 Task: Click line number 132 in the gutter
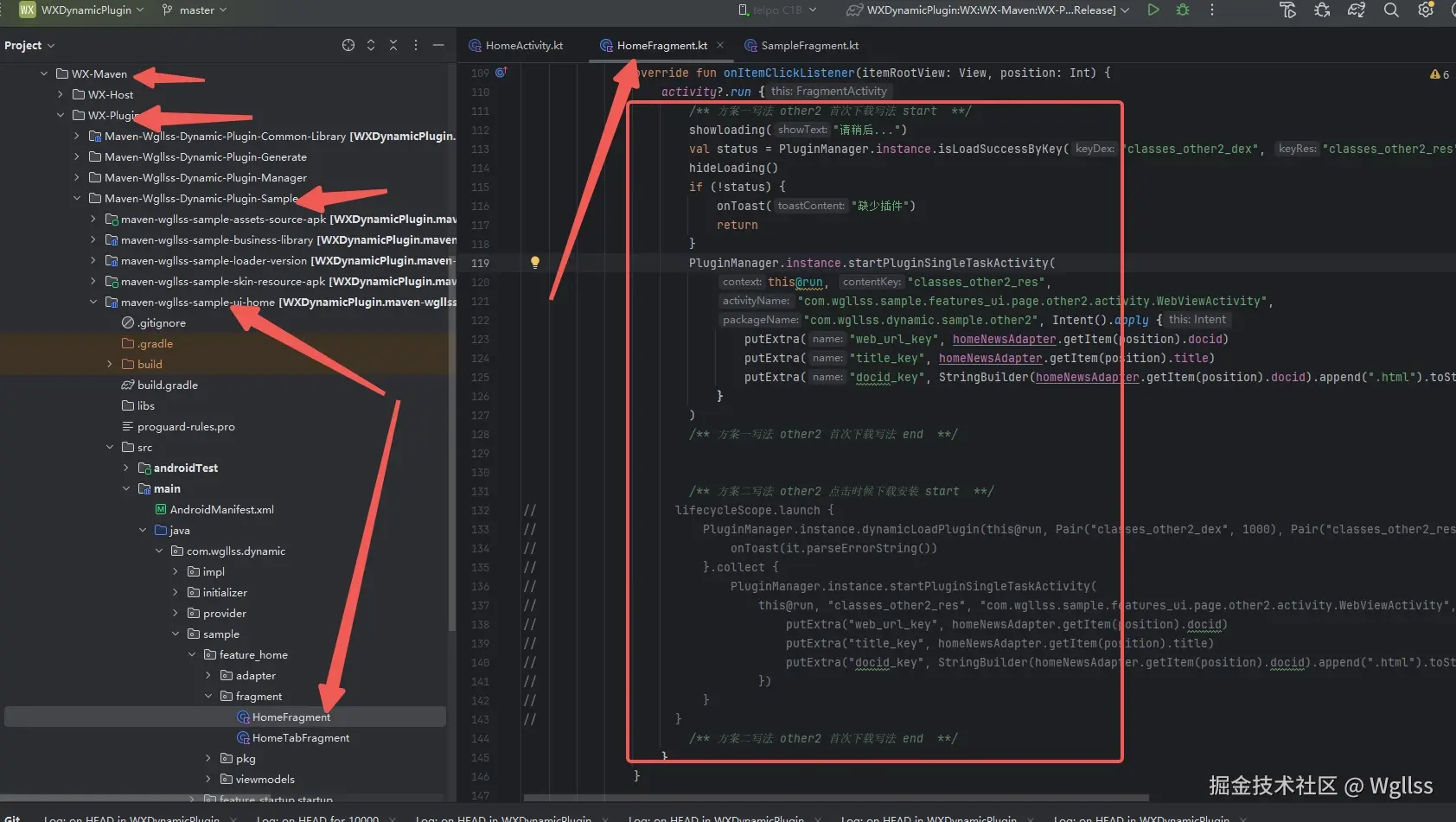coord(480,510)
